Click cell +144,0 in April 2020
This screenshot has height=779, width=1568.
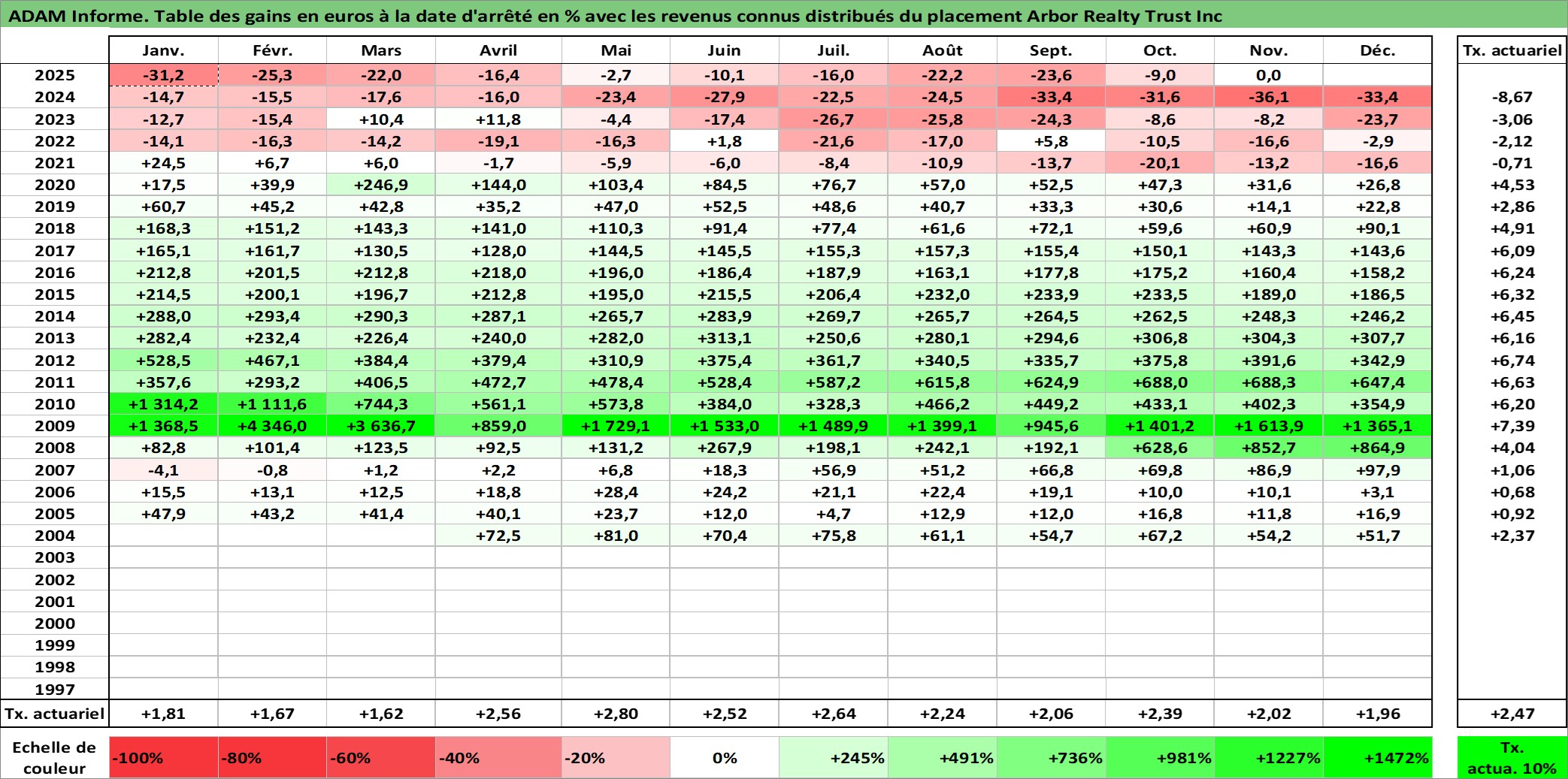[x=498, y=185]
